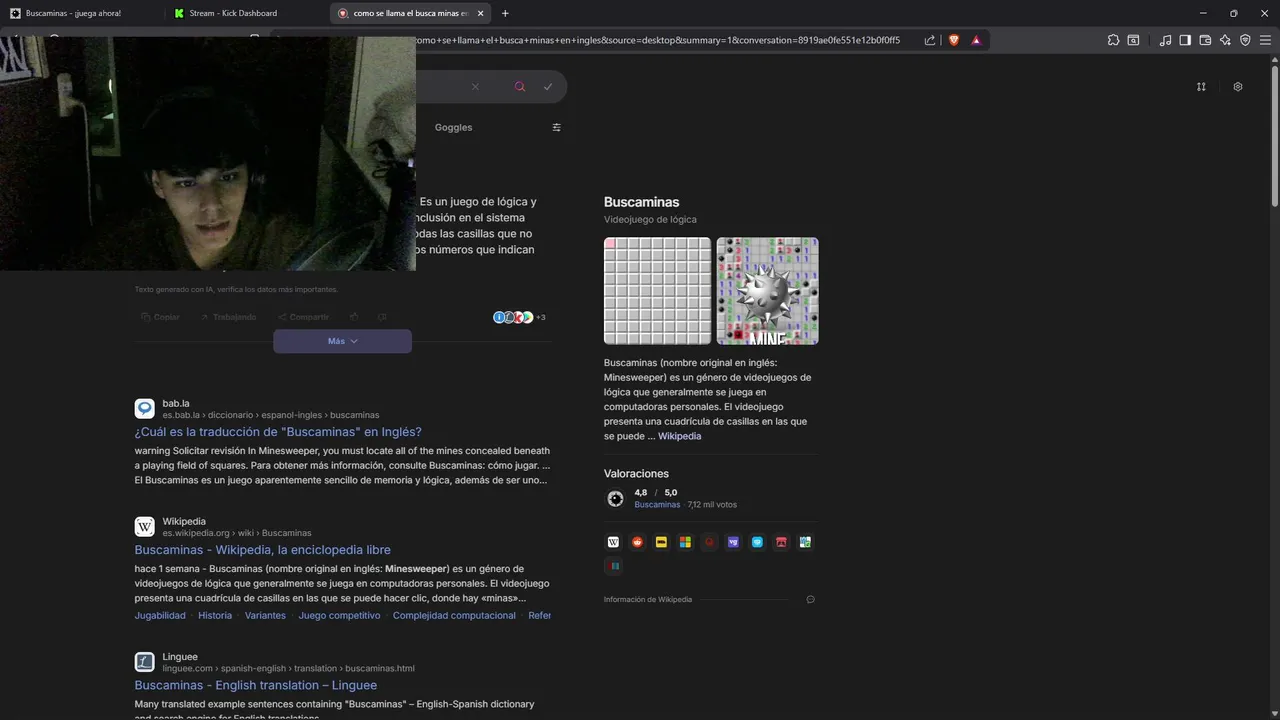The width and height of the screenshot is (1280, 720).
Task: Toggle the browser sidebar panel icon
Action: pyautogui.click(x=1185, y=40)
